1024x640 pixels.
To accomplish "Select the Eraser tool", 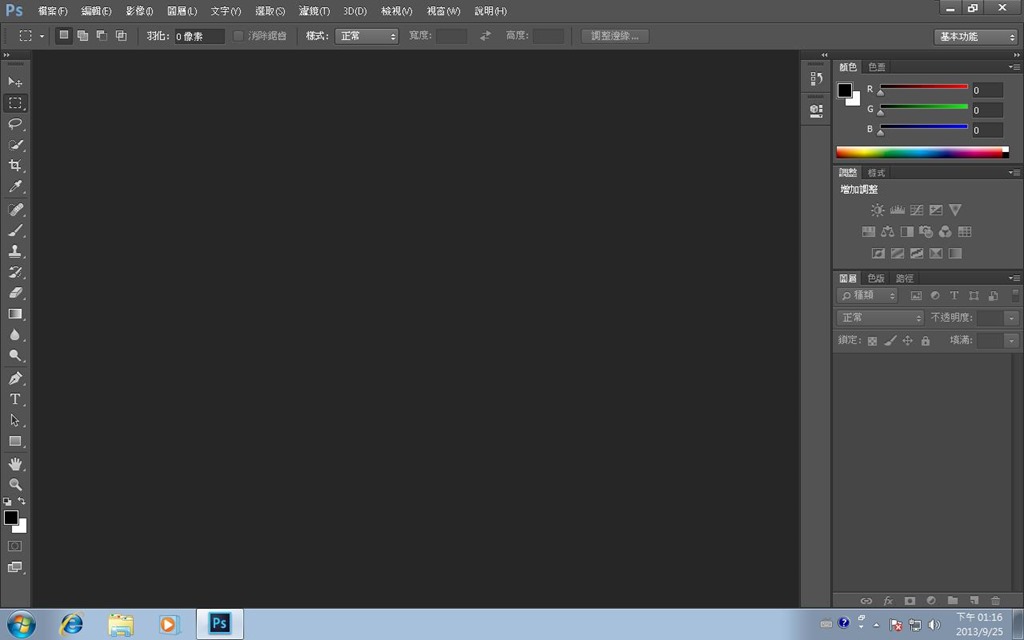I will 15,293.
